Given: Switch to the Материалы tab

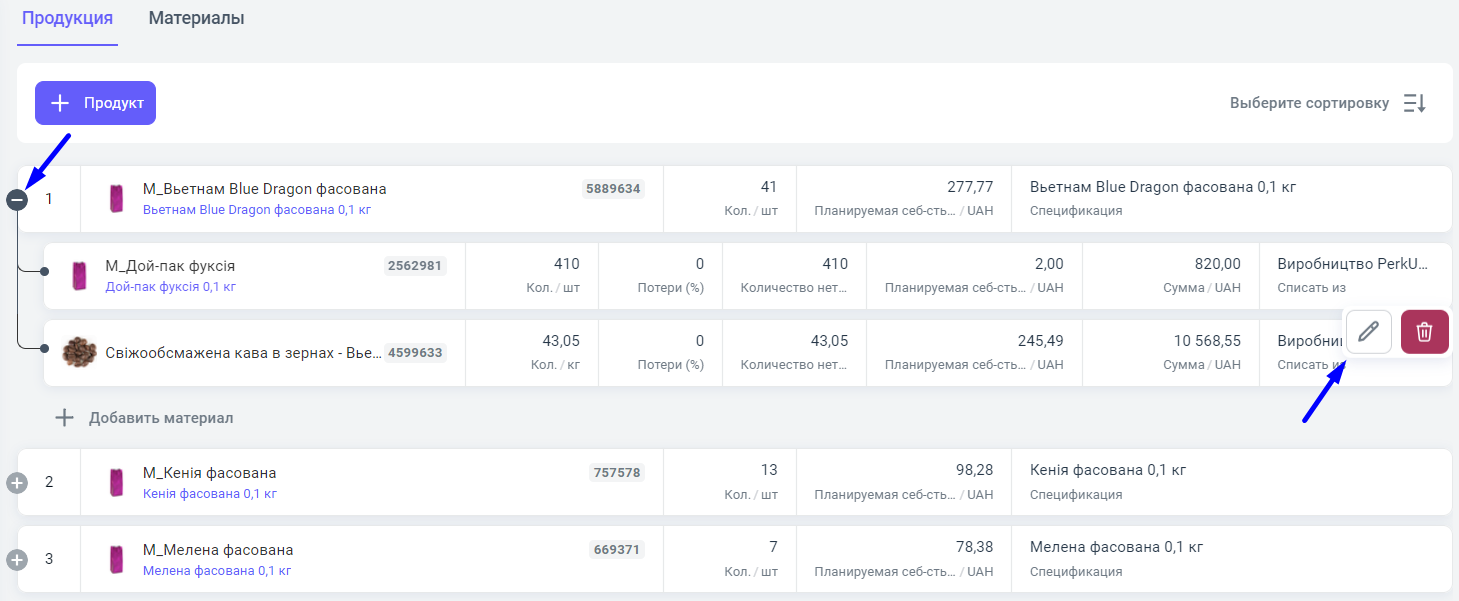Looking at the screenshot, I should (196, 18).
